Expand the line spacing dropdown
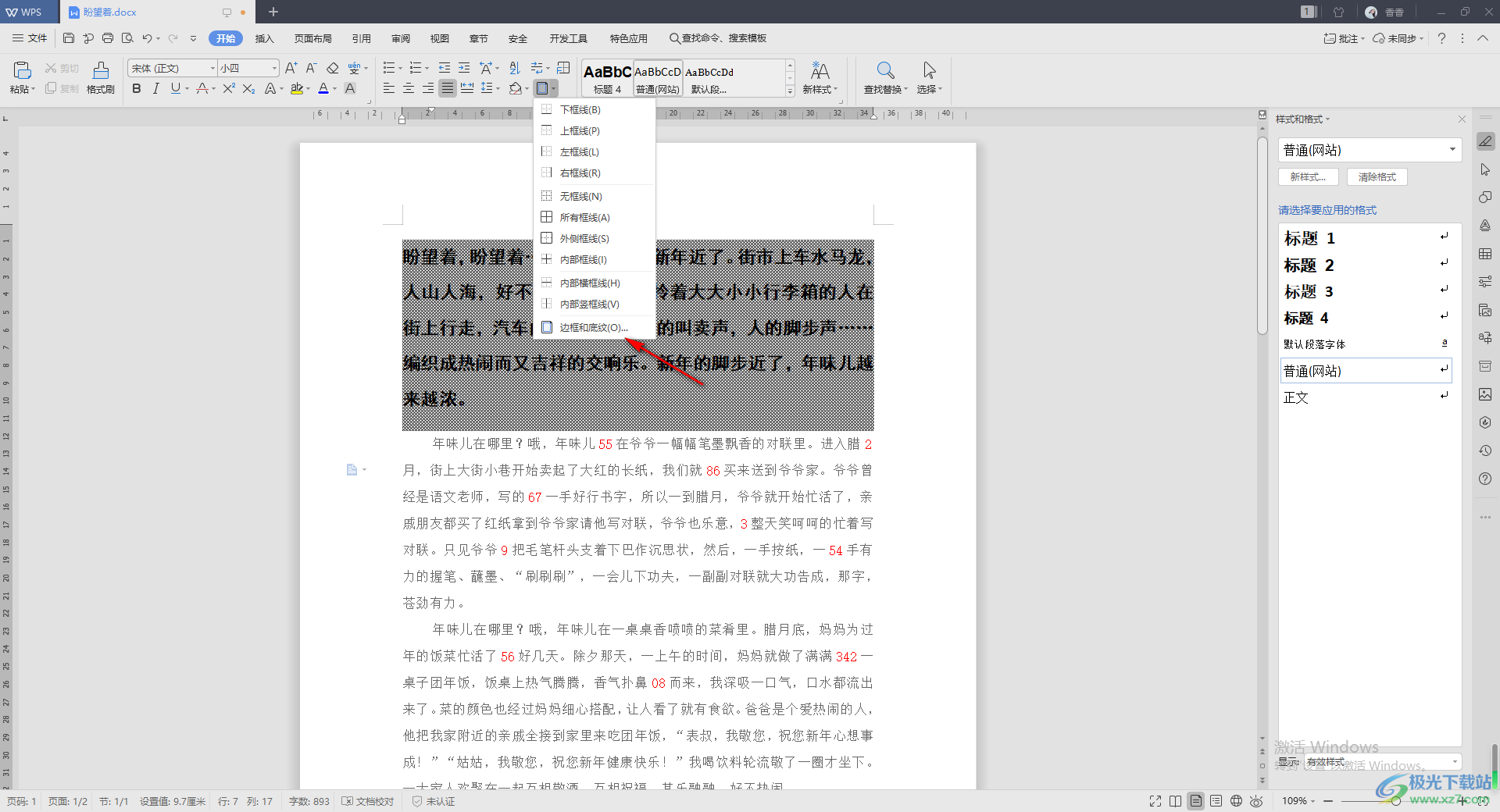The height and width of the screenshot is (812, 1500). 498,88
